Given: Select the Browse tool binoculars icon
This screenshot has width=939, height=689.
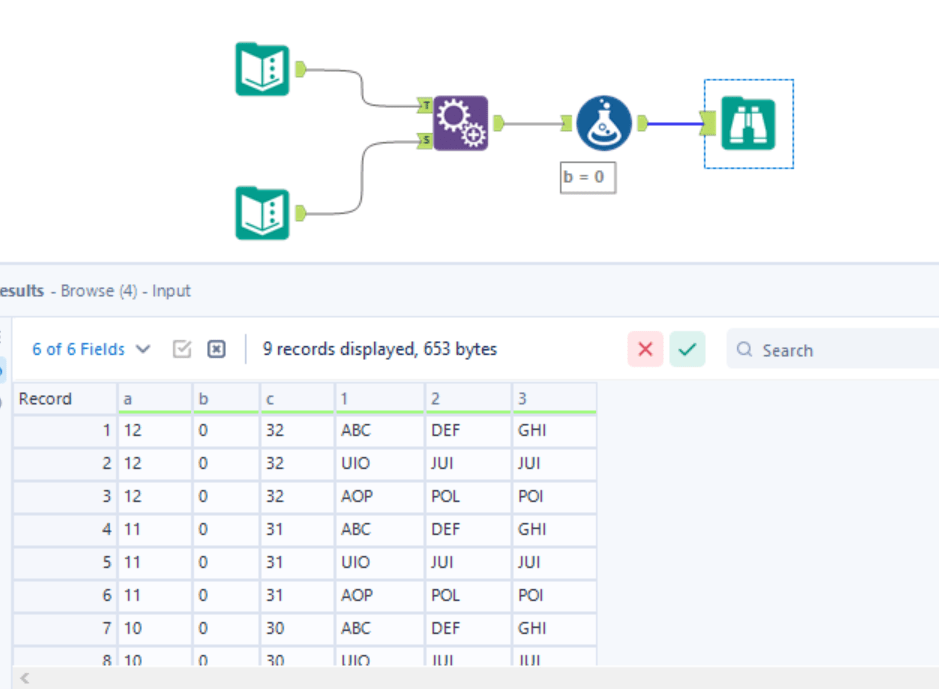Looking at the screenshot, I should (x=749, y=123).
